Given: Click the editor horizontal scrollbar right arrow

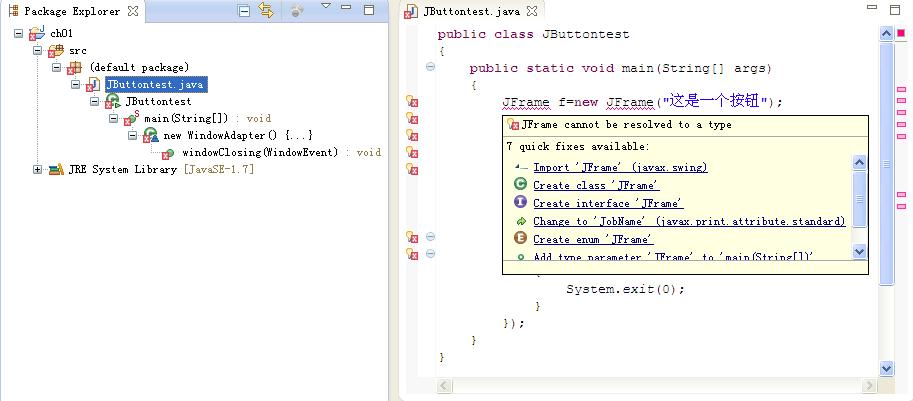Looking at the screenshot, I should pyautogui.click(x=870, y=385).
